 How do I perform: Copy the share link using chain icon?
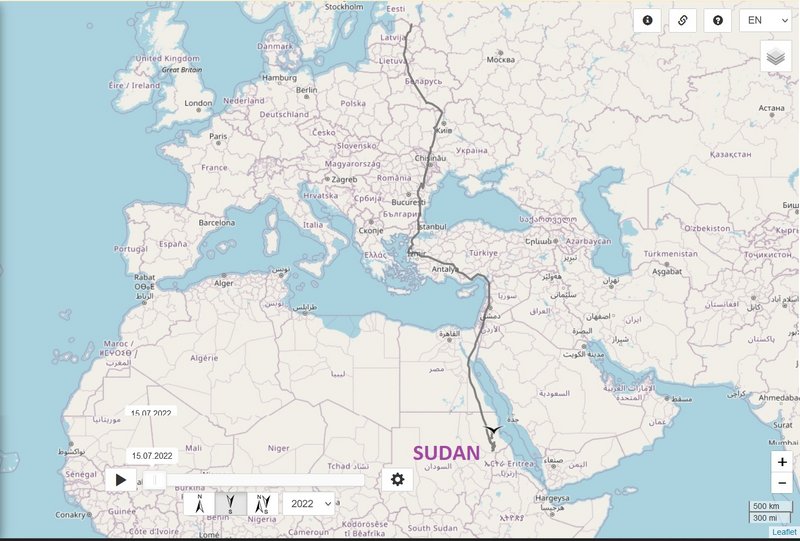pos(683,20)
